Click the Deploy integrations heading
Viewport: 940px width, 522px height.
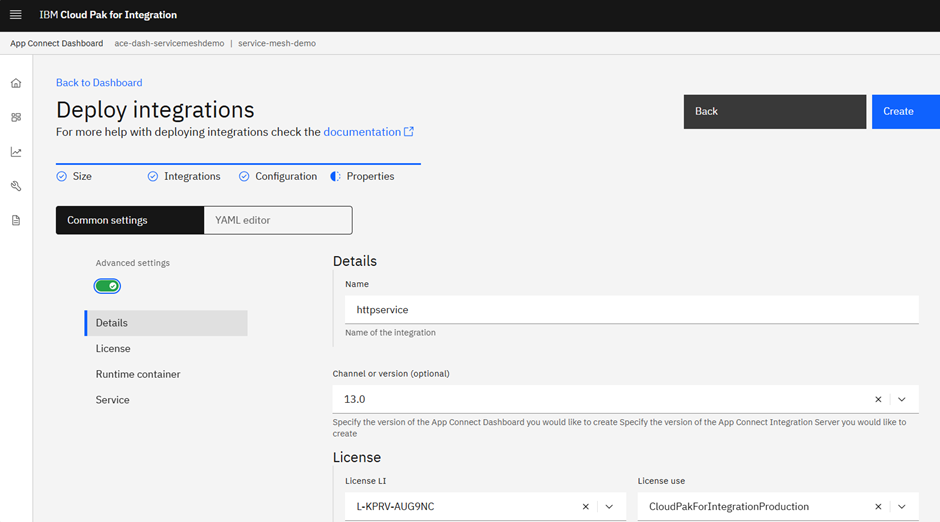[155, 110]
